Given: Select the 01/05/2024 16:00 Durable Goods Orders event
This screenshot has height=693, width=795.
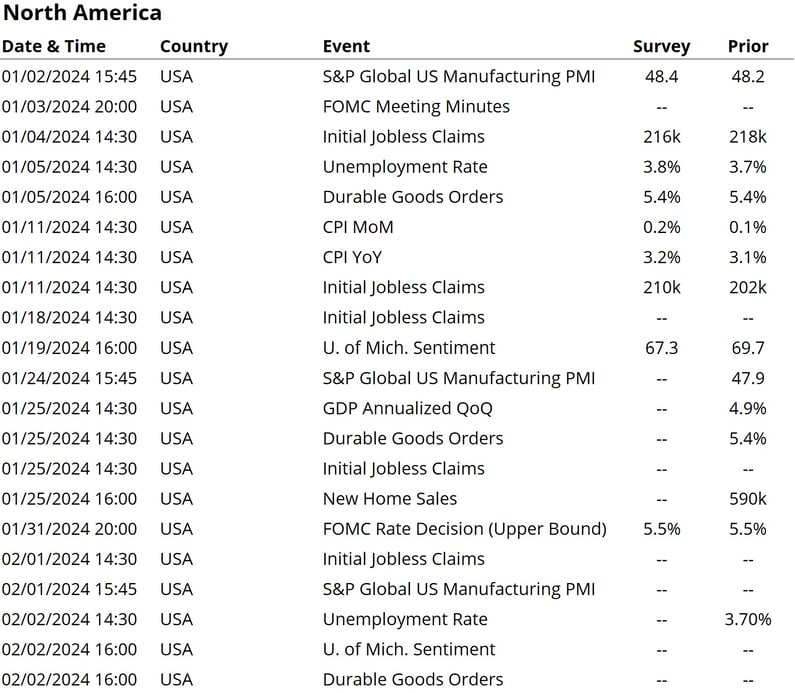Looking at the screenshot, I should click(x=413, y=197).
